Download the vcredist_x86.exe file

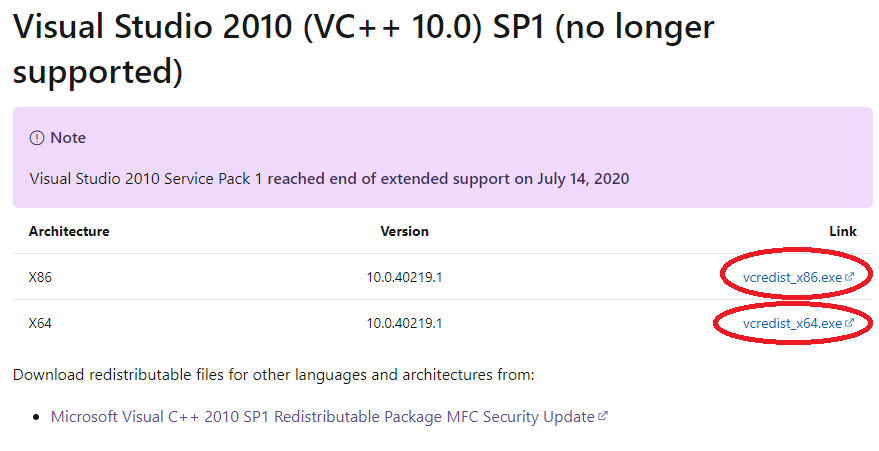click(792, 277)
